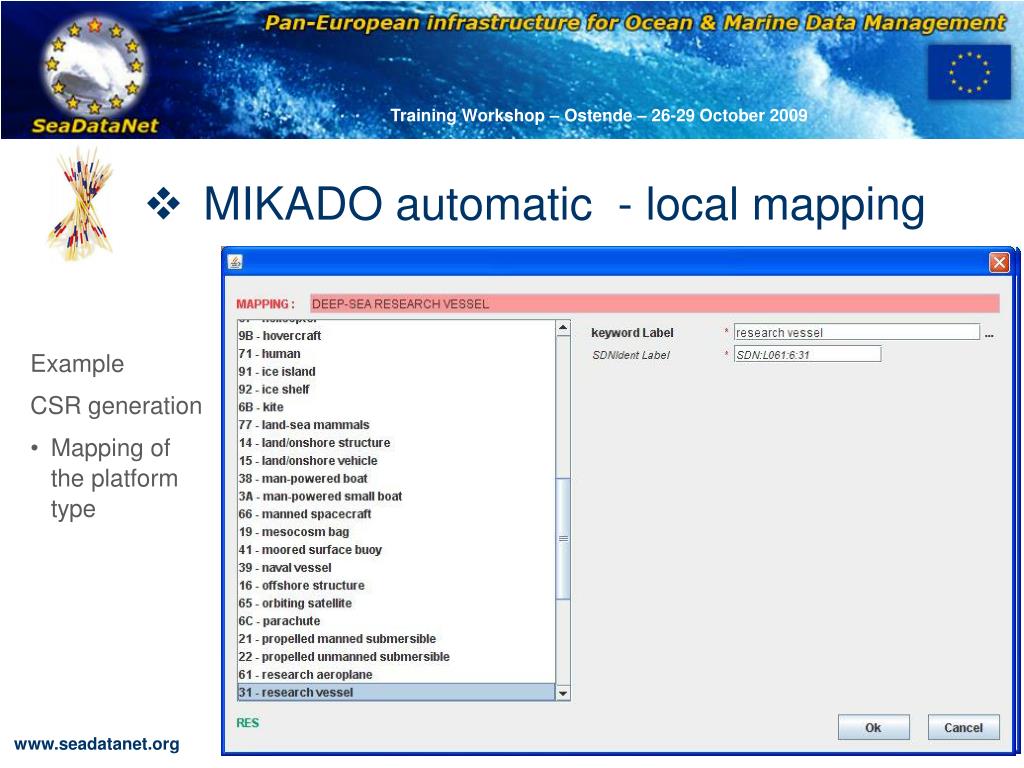Close the mapping dialog window
The height and width of the screenshot is (768, 1024).
(x=999, y=263)
